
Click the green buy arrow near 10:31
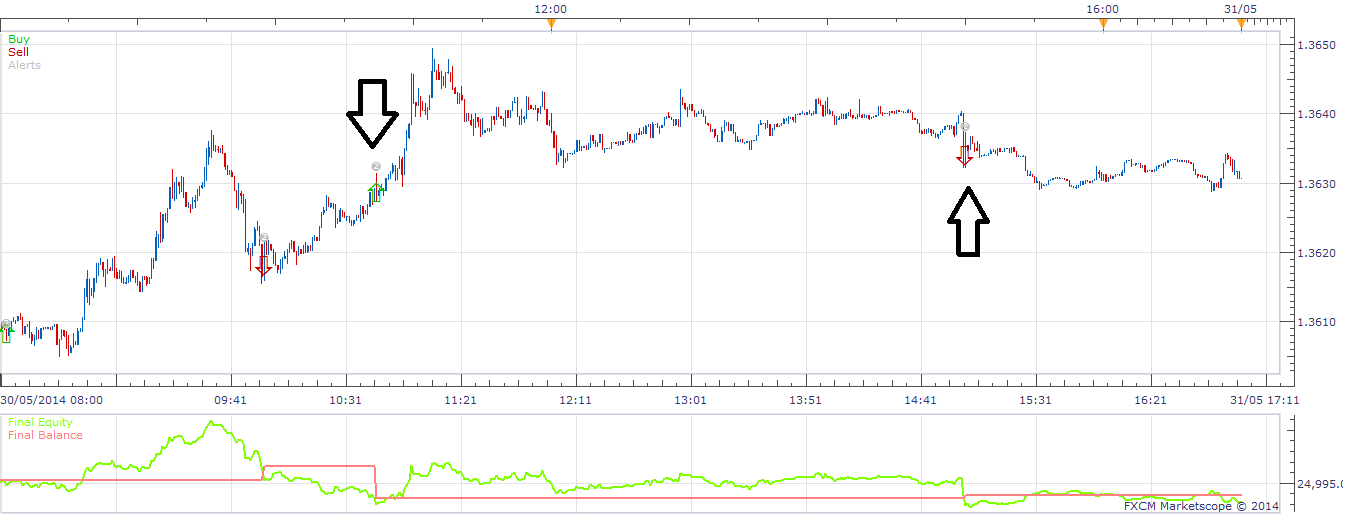pyautogui.click(x=376, y=190)
